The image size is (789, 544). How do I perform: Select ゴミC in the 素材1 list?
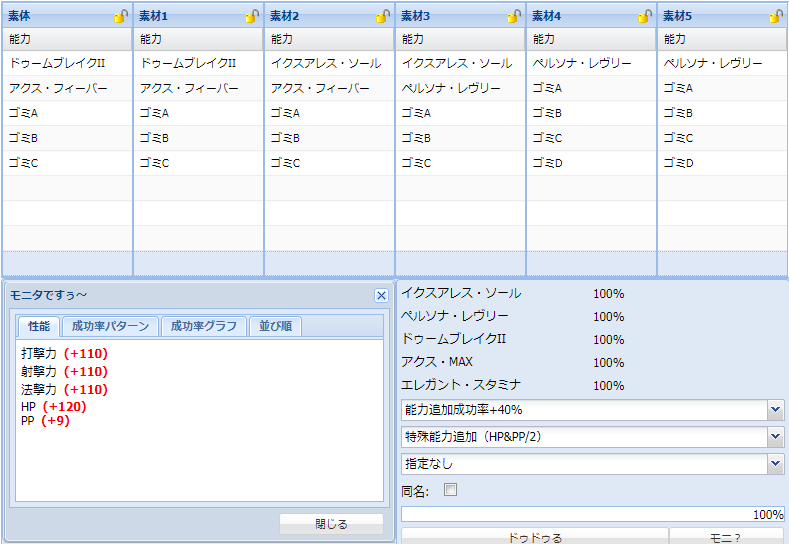pos(198,163)
